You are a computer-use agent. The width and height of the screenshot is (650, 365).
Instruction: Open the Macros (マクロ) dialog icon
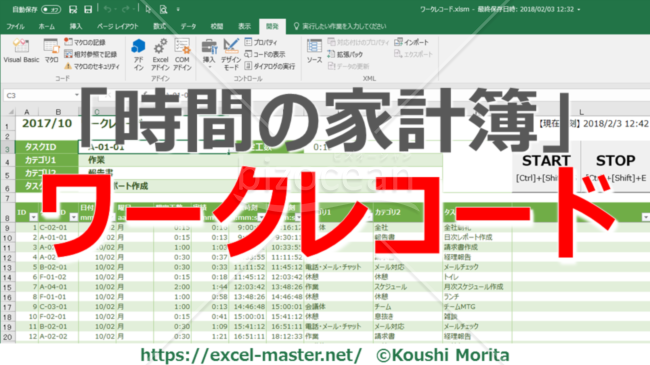51,51
